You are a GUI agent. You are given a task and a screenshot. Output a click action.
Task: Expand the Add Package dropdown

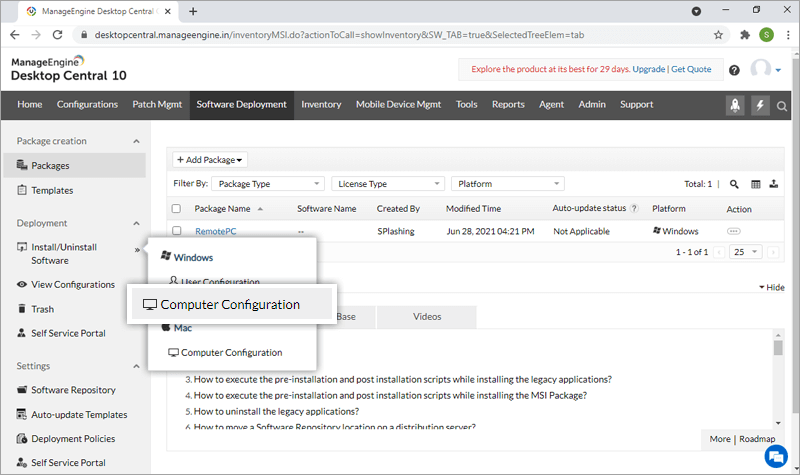pos(210,160)
